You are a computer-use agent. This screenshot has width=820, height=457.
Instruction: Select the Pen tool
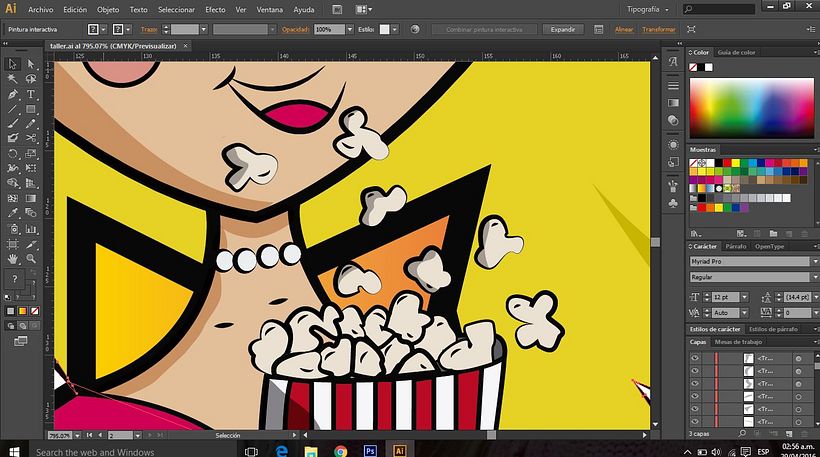pos(13,94)
